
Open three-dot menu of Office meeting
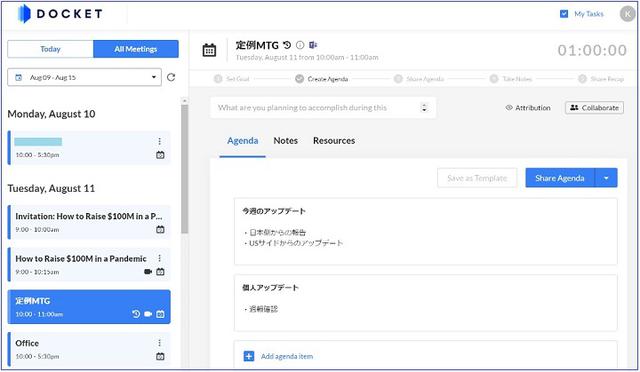click(x=160, y=343)
